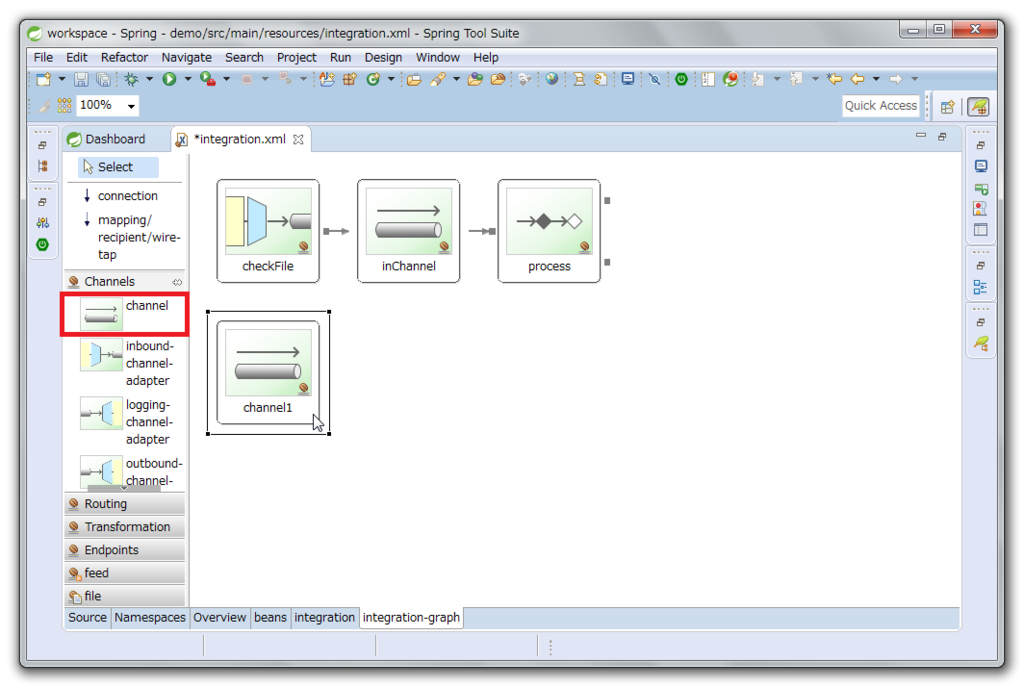The image size is (1024, 687).
Task: Open the Project menu
Action: tap(296, 57)
